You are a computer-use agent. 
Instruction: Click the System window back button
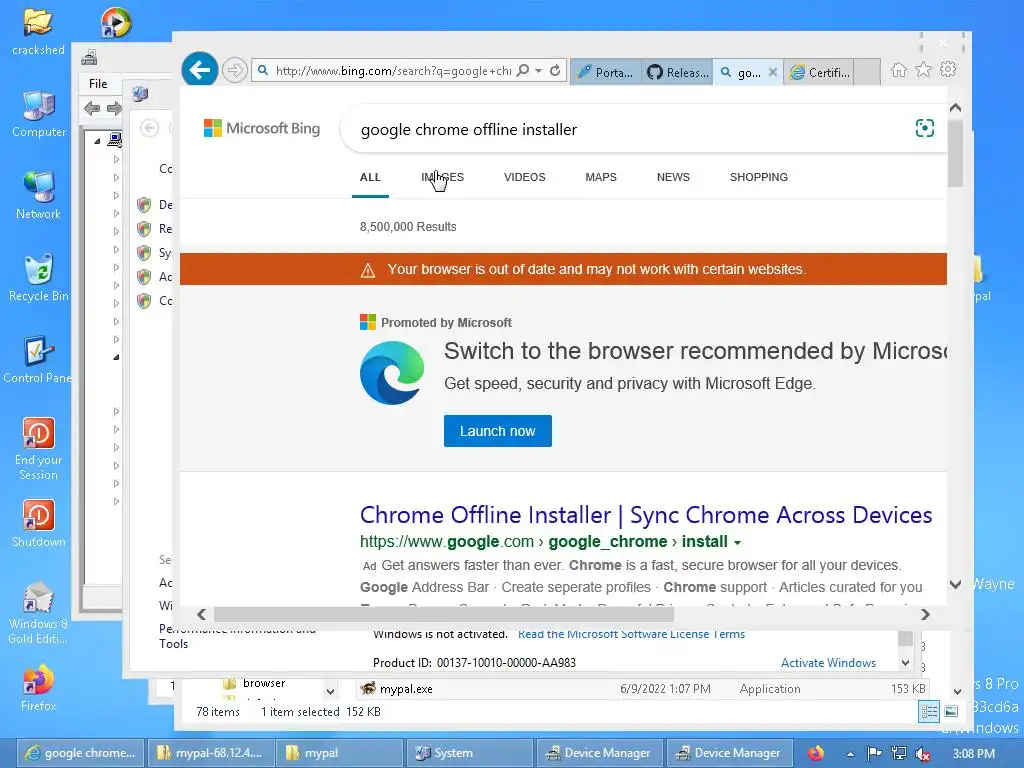point(150,128)
